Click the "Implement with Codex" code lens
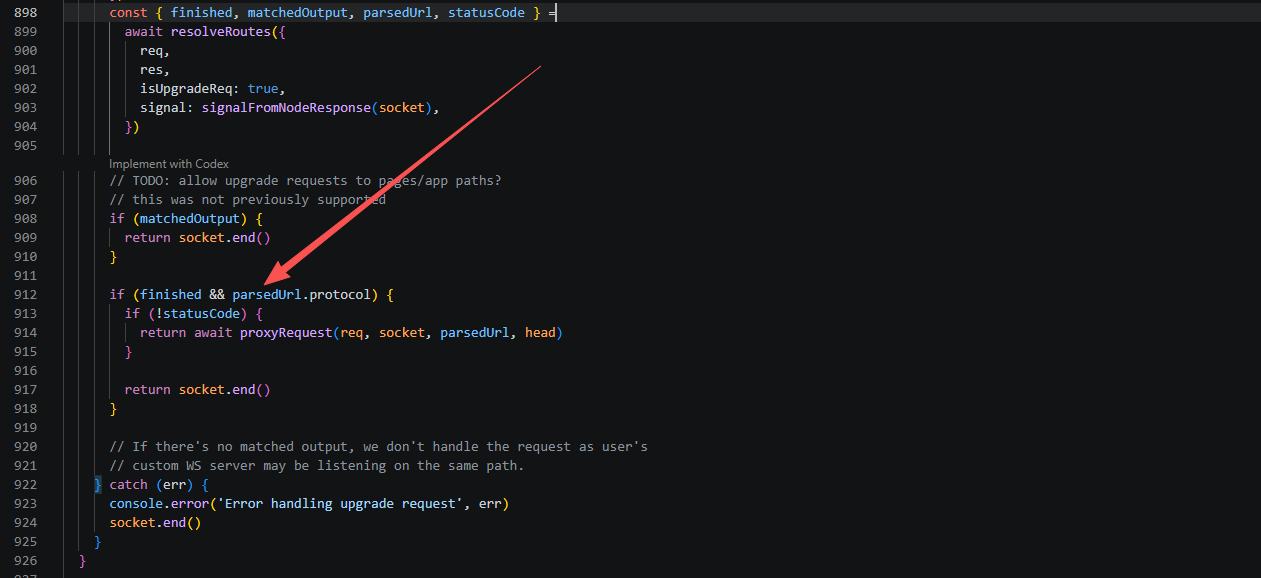Image resolution: width=1261 pixels, height=578 pixels. pyautogui.click(x=169, y=163)
